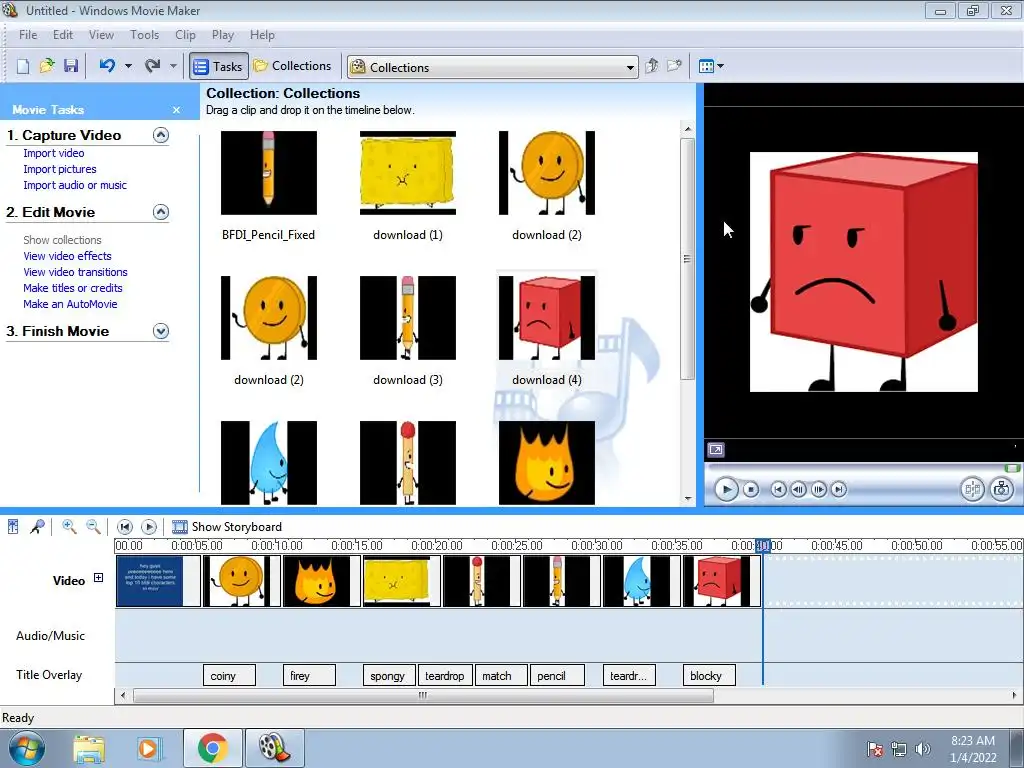The width and height of the screenshot is (1024, 768).
Task: Select the blue title clip on timeline
Action: (x=158, y=581)
